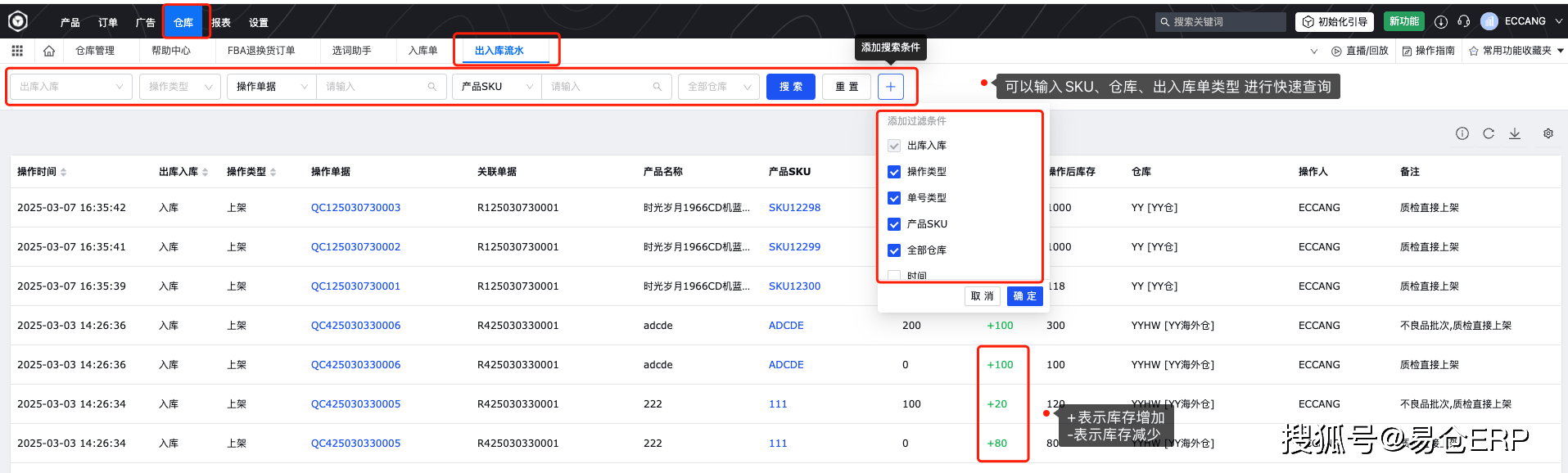1568x473 pixels.
Task: Click search icon in 产品SKU input
Action: [657, 87]
